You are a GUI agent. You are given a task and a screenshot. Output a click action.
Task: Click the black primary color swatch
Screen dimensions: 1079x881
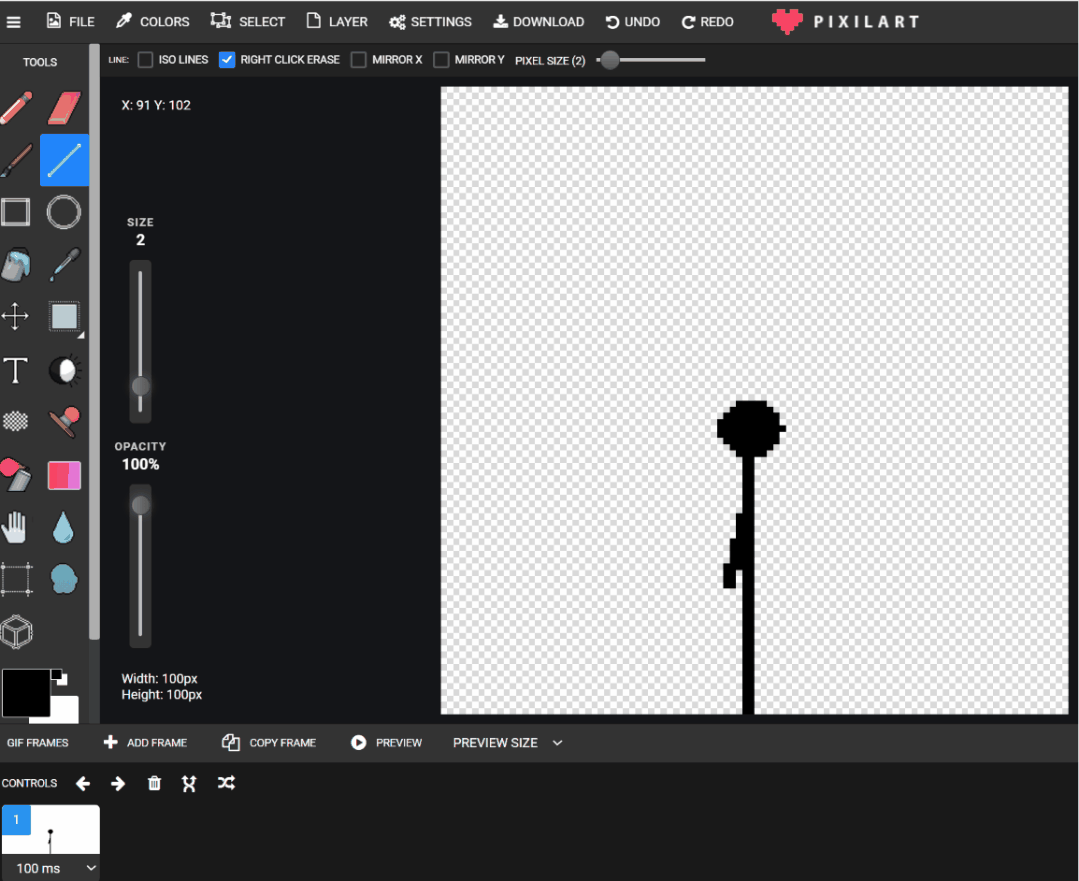25,693
